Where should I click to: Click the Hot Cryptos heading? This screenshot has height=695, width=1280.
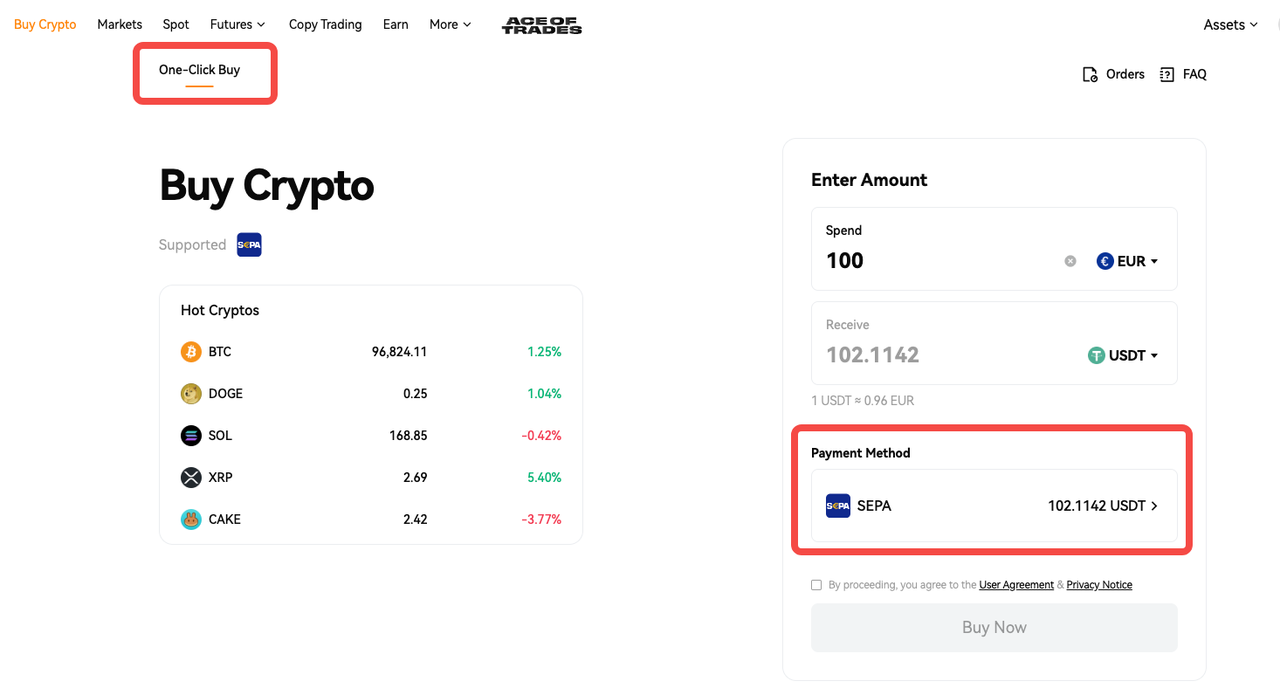(220, 311)
